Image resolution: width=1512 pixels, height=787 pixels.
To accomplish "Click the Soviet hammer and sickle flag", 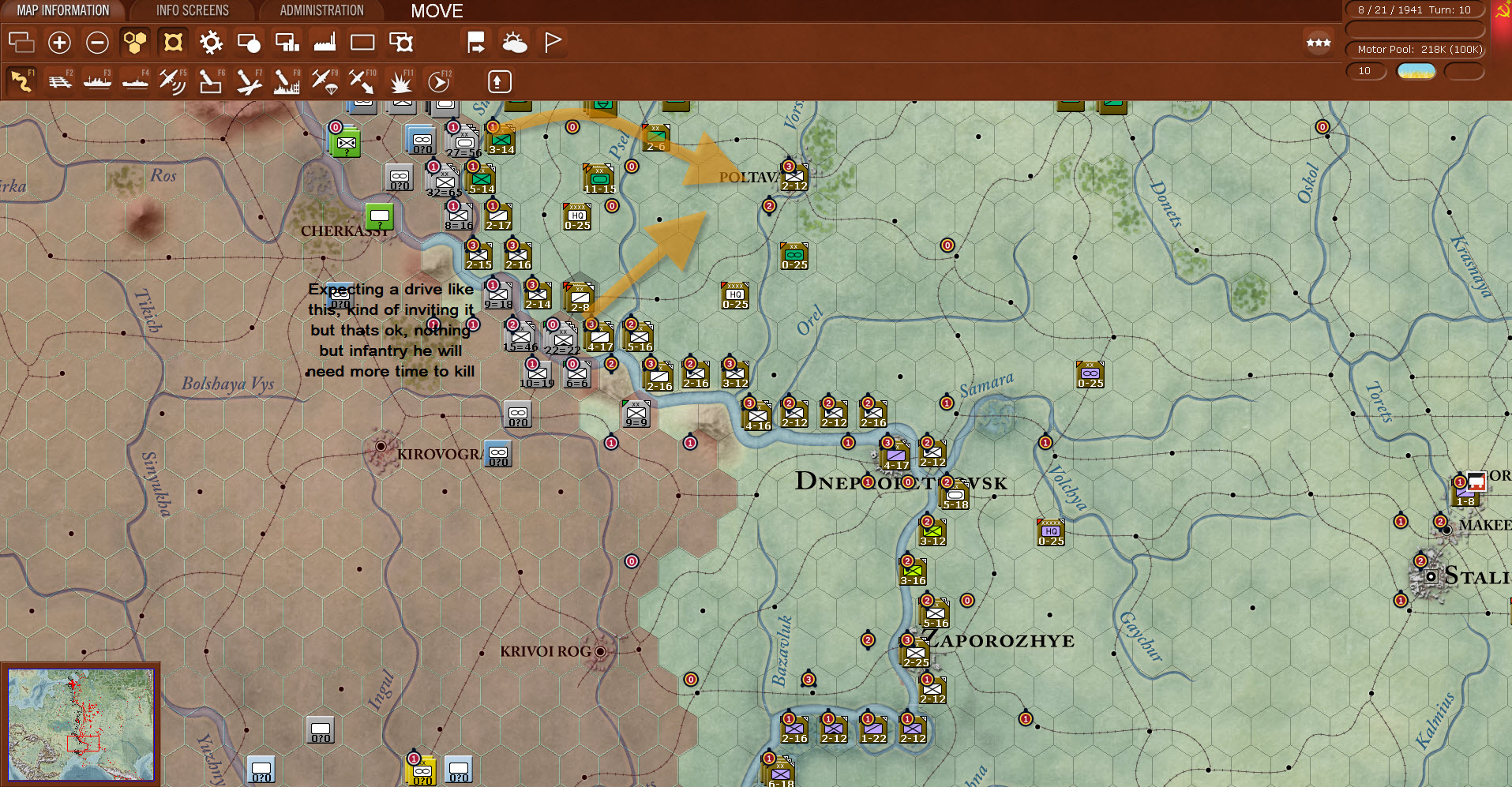I will click(x=1502, y=10).
